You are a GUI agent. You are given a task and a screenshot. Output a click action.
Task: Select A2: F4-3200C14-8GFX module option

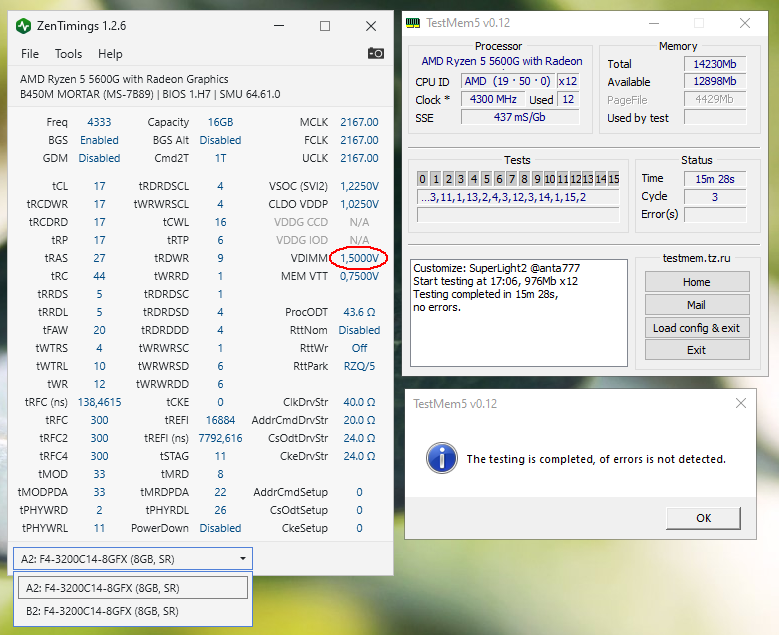tap(133, 588)
